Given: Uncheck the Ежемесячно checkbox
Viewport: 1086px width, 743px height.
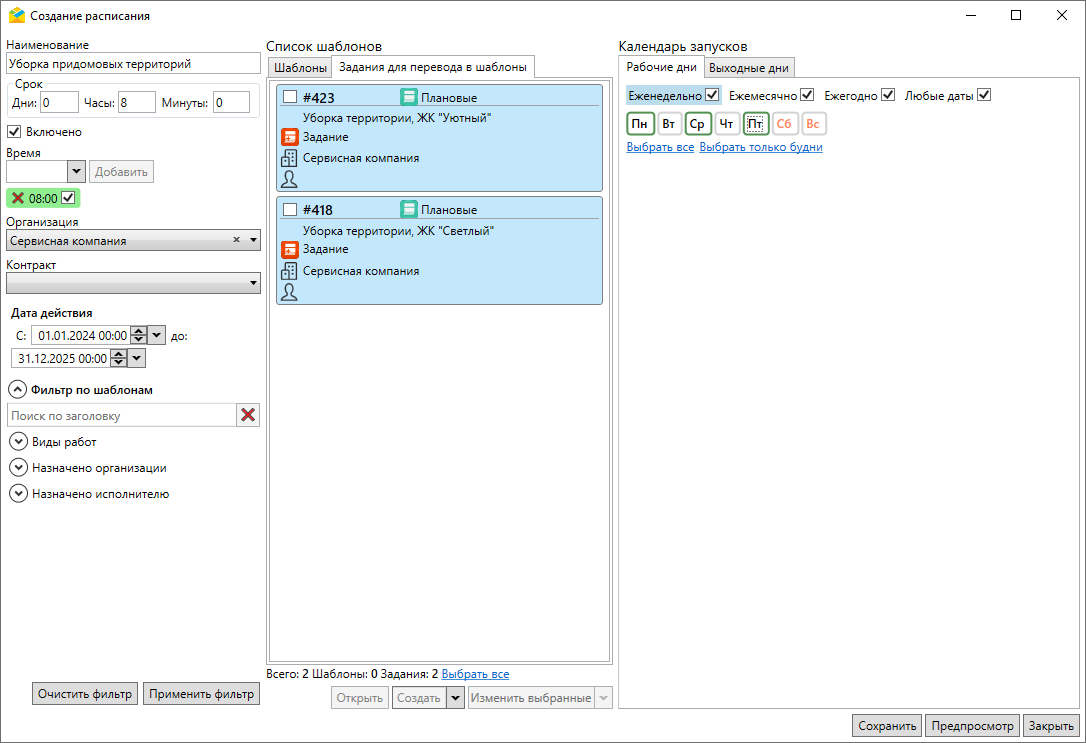Looking at the screenshot, I should click(807, 95).
